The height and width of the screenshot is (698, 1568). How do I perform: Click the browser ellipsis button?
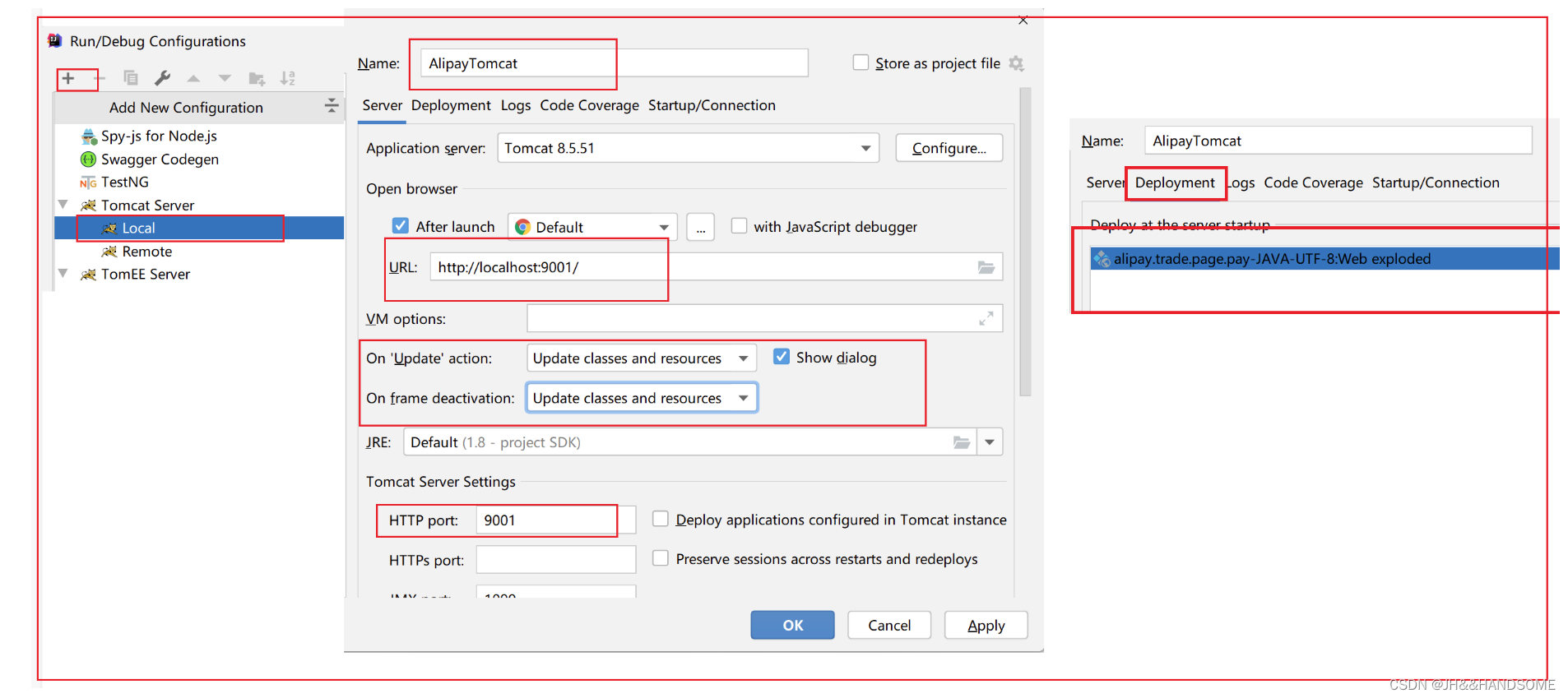pos(701,227)
